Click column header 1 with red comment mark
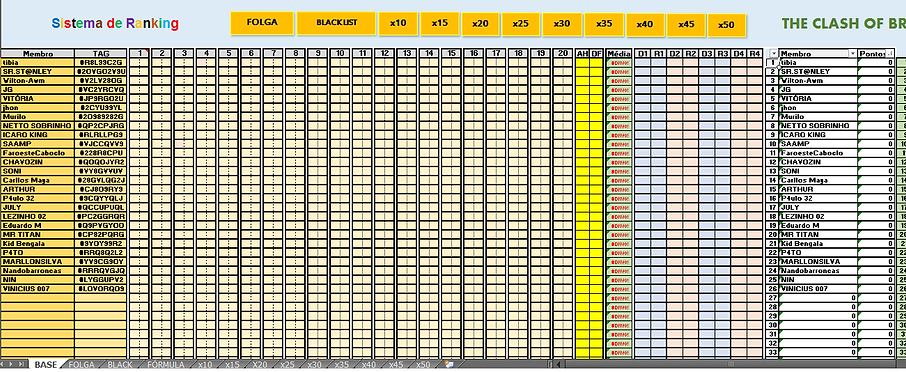 [x=139, y=54]
